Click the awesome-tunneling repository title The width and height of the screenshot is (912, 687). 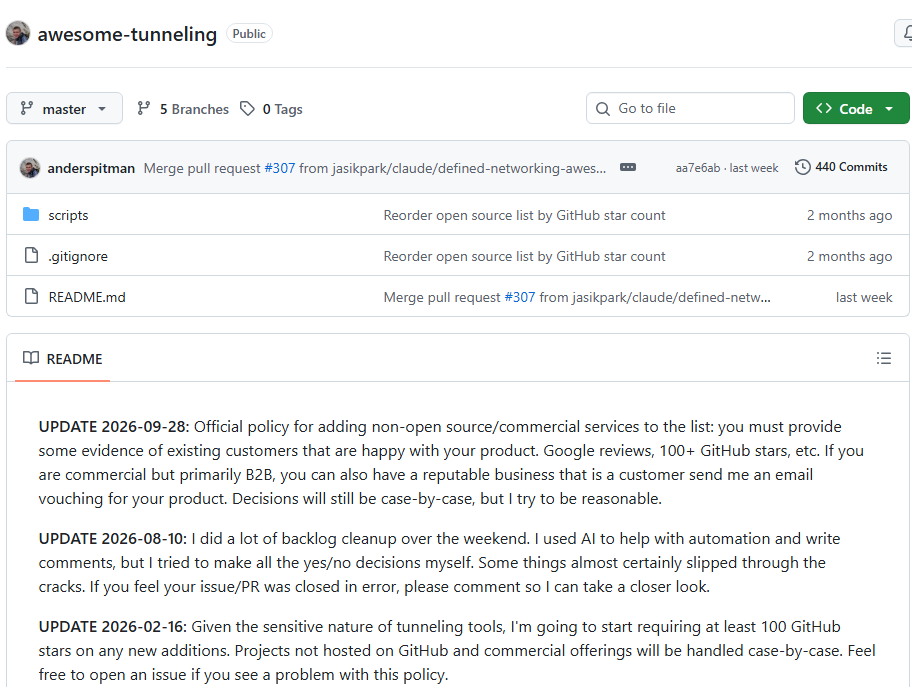(127, 34)
